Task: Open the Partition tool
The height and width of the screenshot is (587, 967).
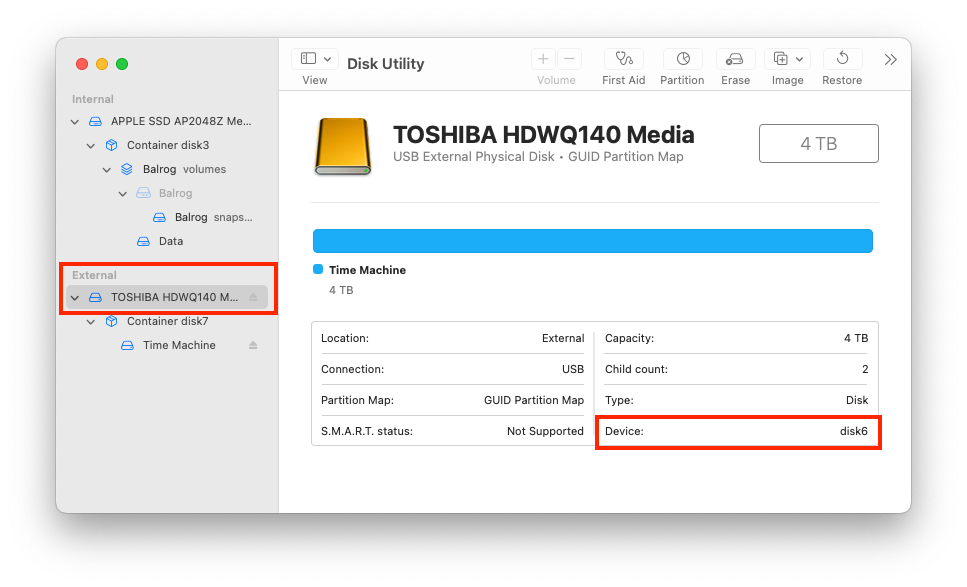Action: (682, 59)
